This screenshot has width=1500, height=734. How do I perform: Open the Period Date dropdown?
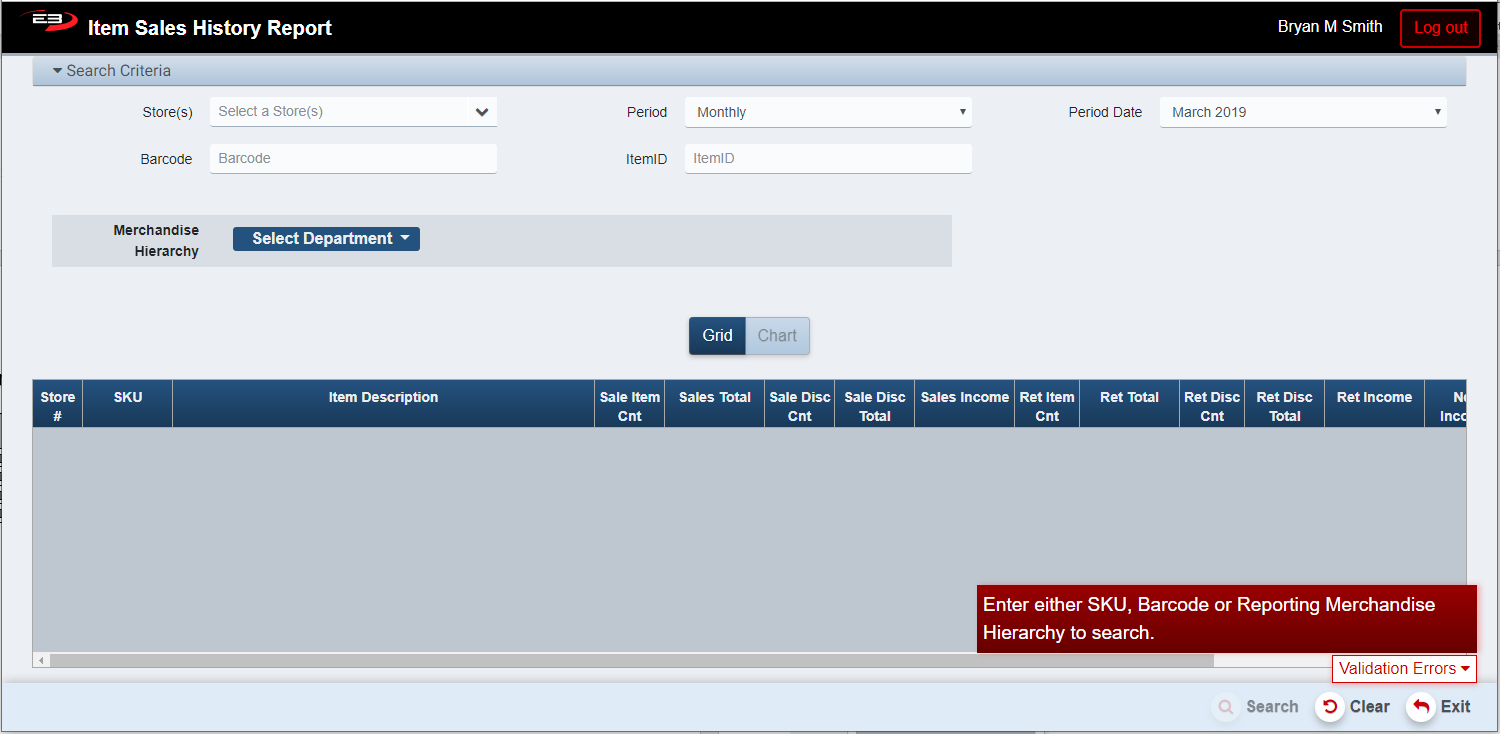(1302, 112)
